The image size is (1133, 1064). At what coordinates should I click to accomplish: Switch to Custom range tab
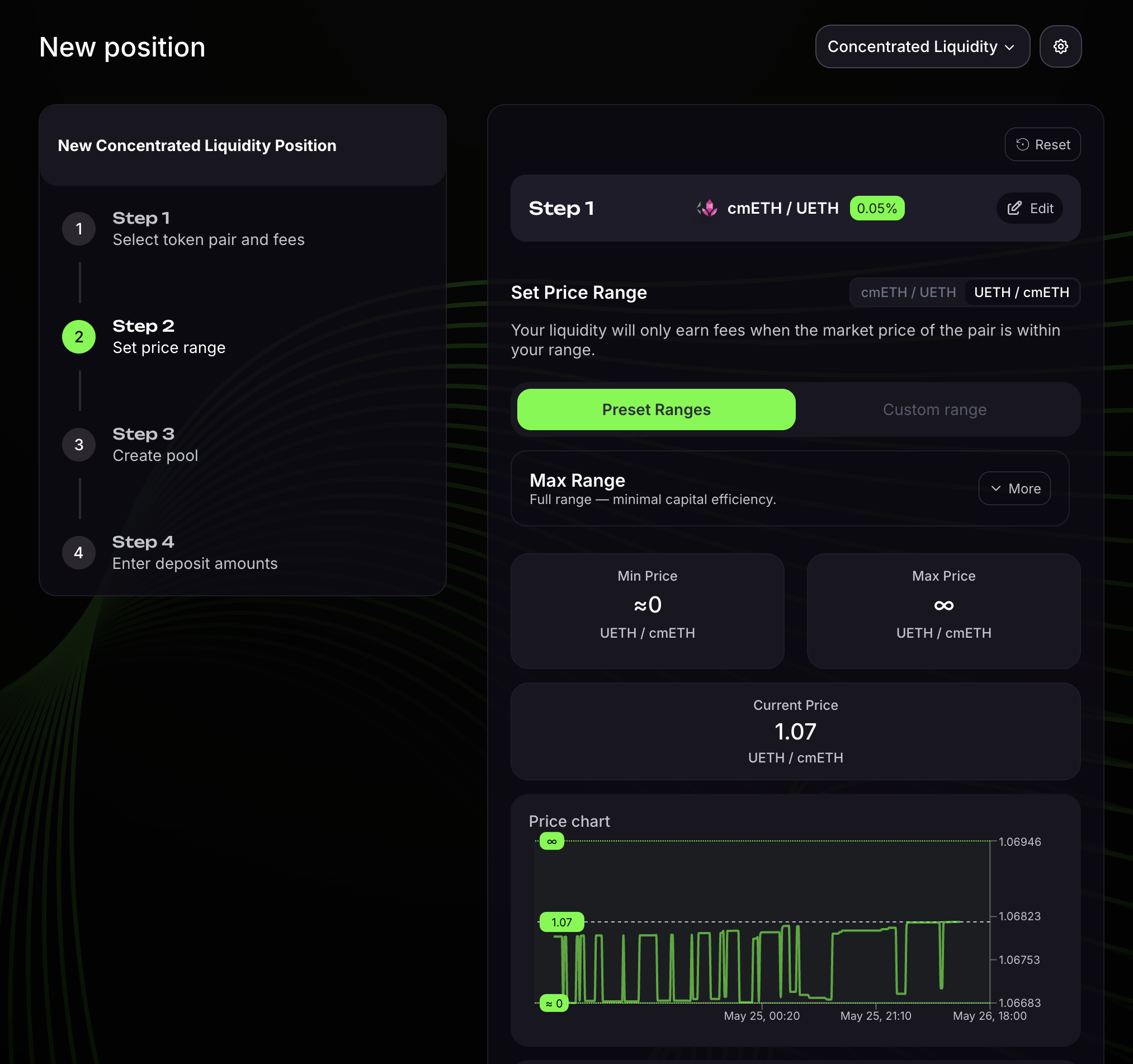pos(934,409)
